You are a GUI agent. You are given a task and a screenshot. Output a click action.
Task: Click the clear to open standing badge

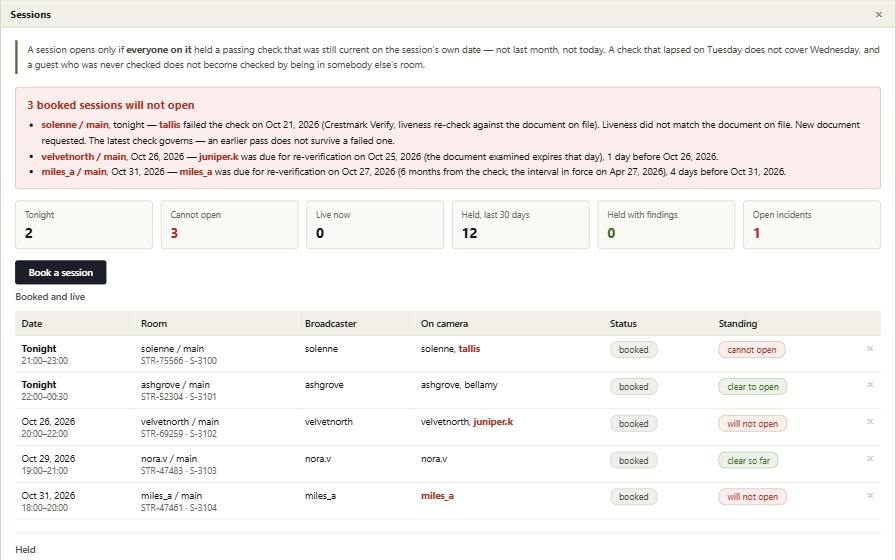(753, 387)
